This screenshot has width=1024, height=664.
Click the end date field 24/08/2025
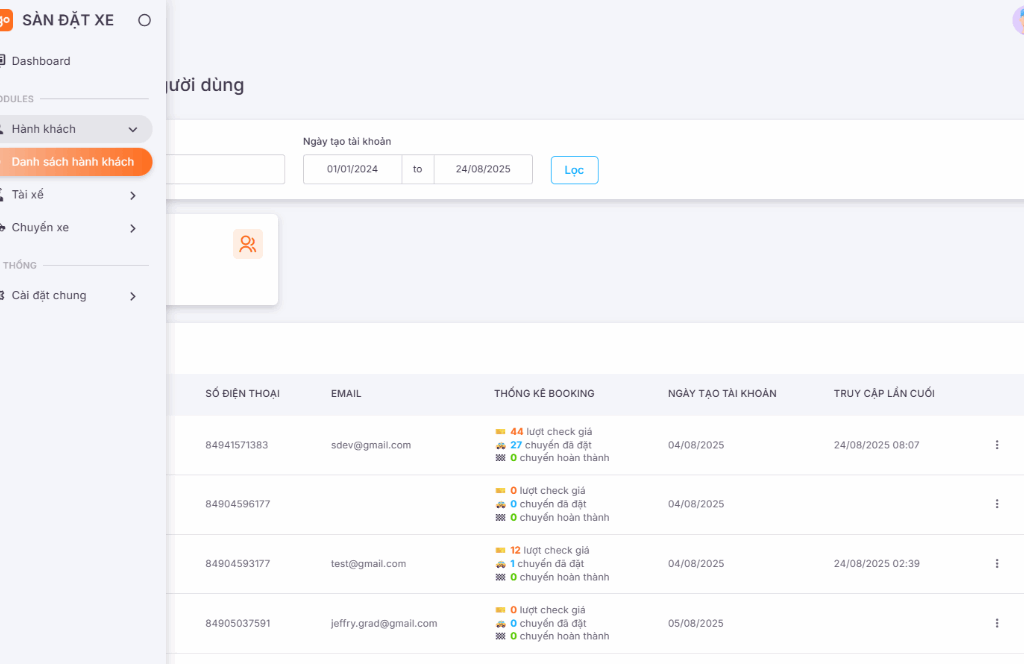(x=482, y=169)
